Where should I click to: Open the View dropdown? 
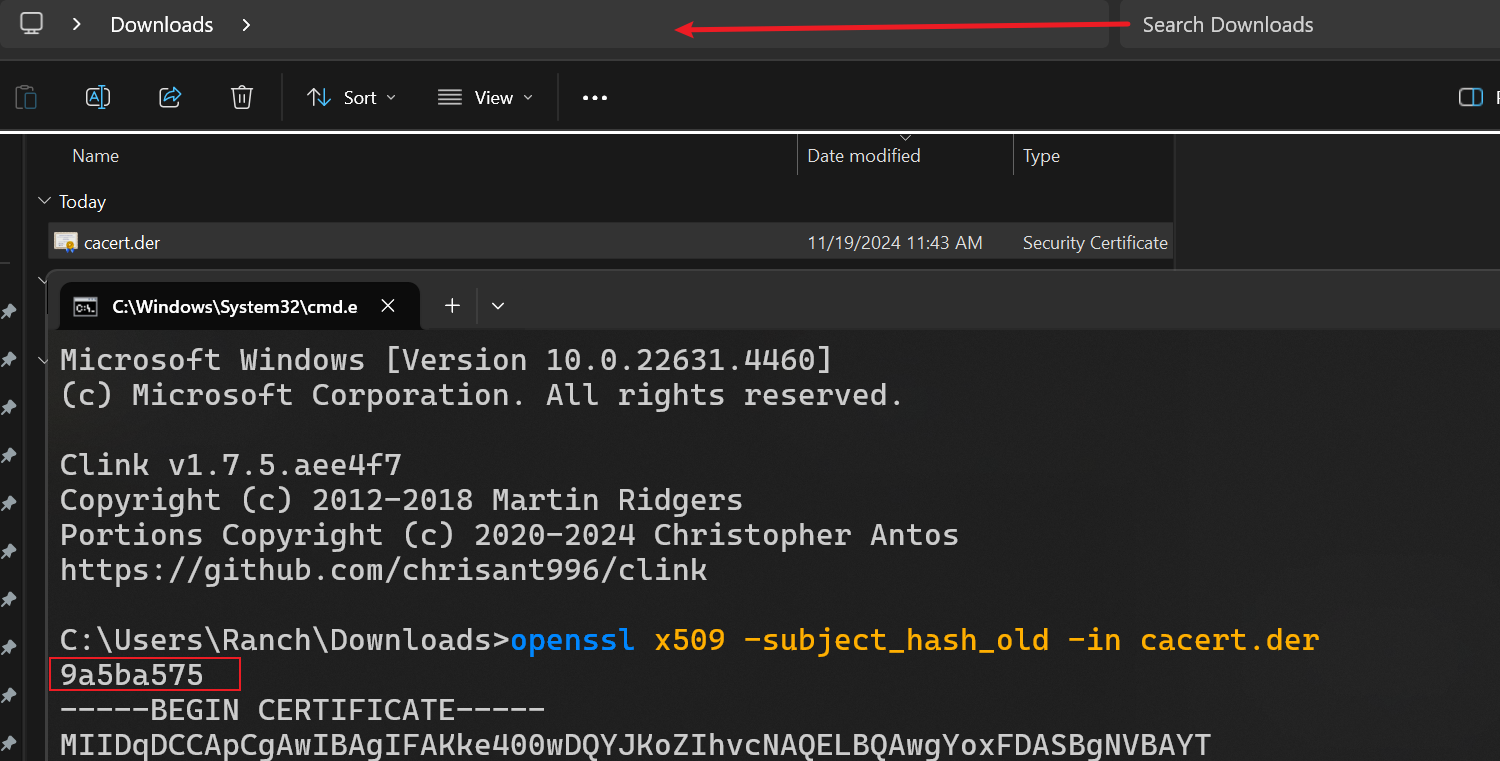pos(485,98)
